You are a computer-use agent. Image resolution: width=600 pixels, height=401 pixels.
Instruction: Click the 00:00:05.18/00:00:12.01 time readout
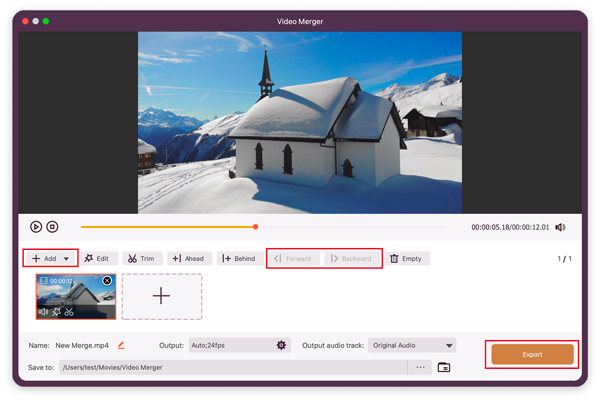click(x=510, y=227)
